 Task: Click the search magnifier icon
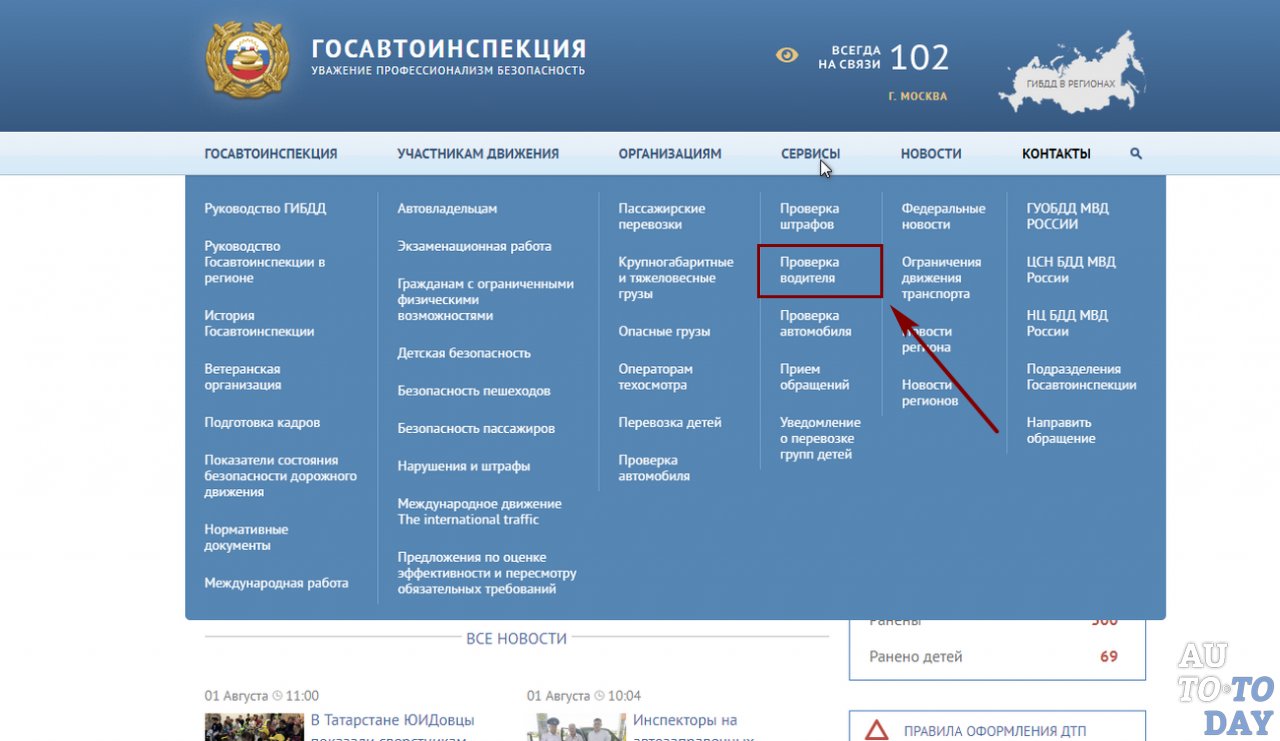pos(1136,154)
